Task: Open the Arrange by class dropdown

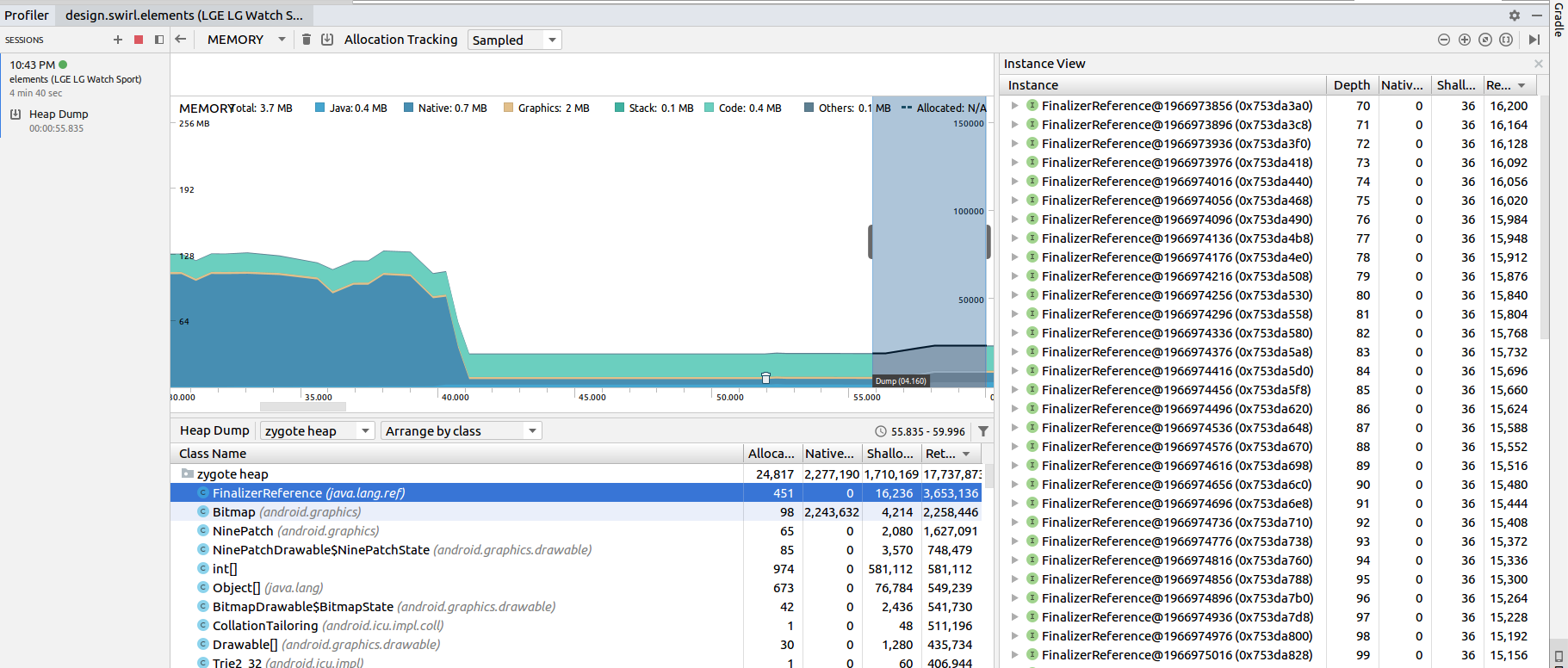Action: (x=461, y=430)
